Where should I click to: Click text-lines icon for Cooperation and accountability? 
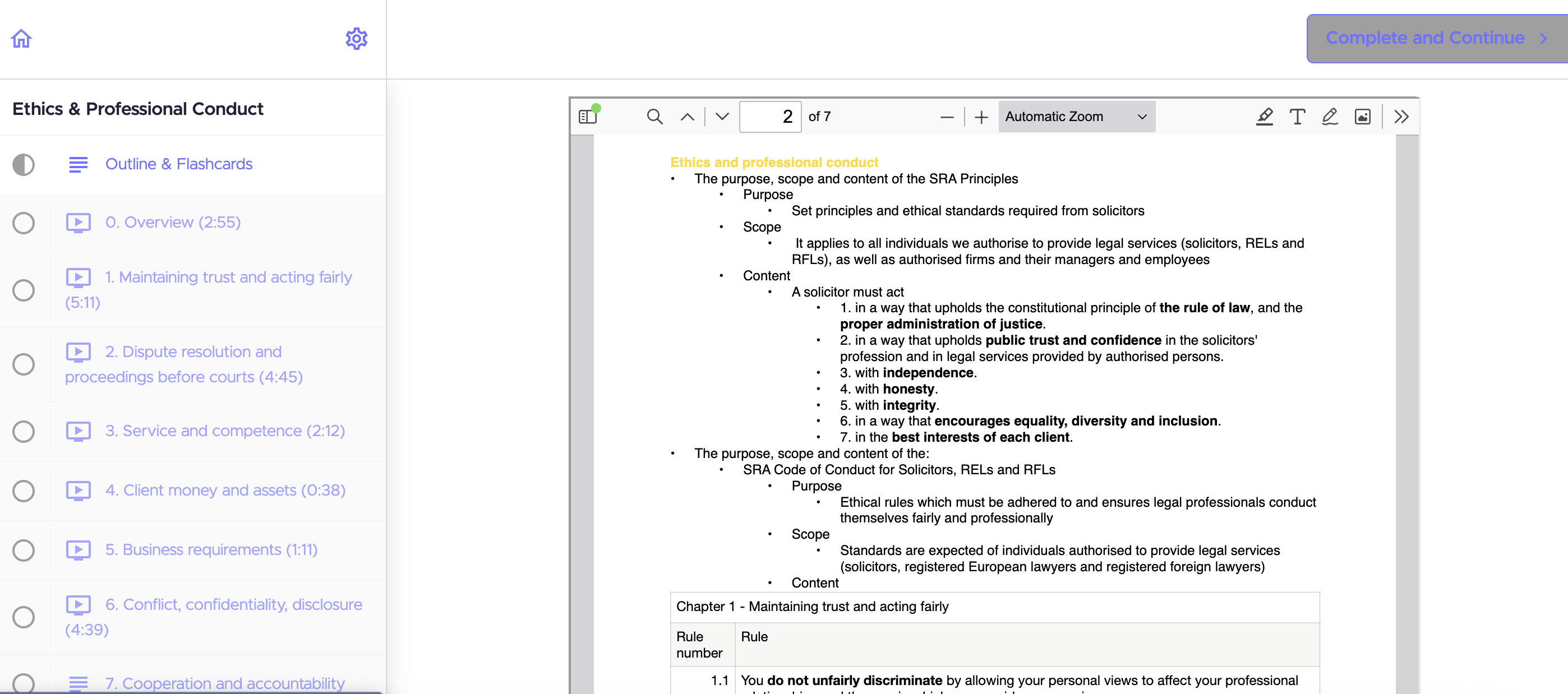(79, 684)
